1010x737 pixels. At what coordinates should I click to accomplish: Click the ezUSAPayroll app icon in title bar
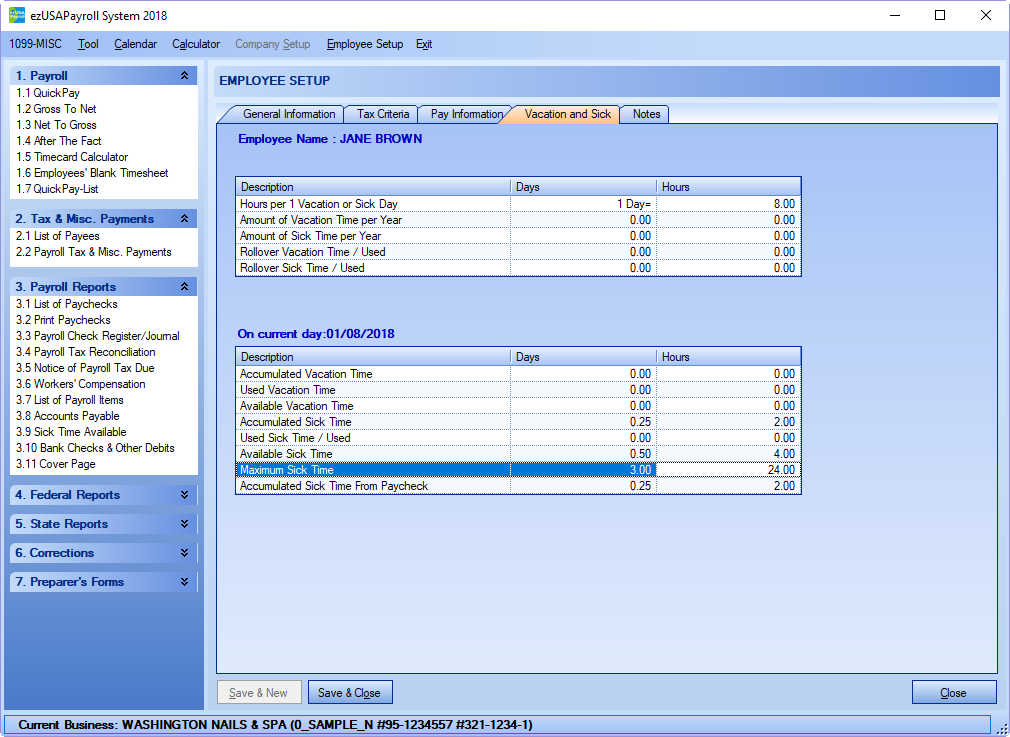[x=17, y=16]
